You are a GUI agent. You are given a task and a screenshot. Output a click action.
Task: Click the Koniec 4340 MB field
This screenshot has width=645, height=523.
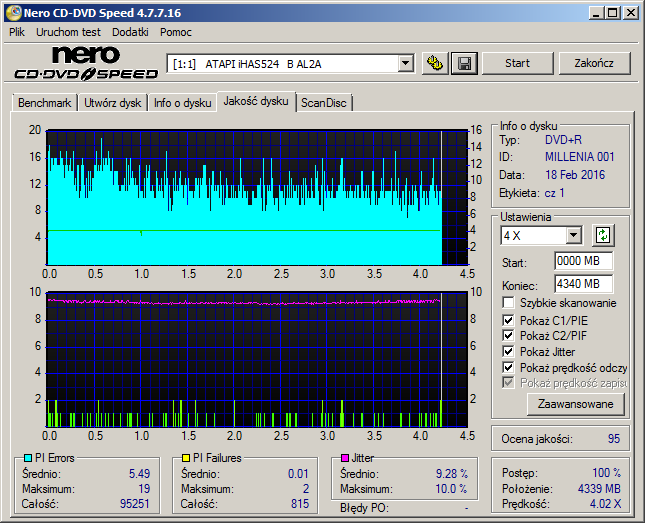point(583,284)
